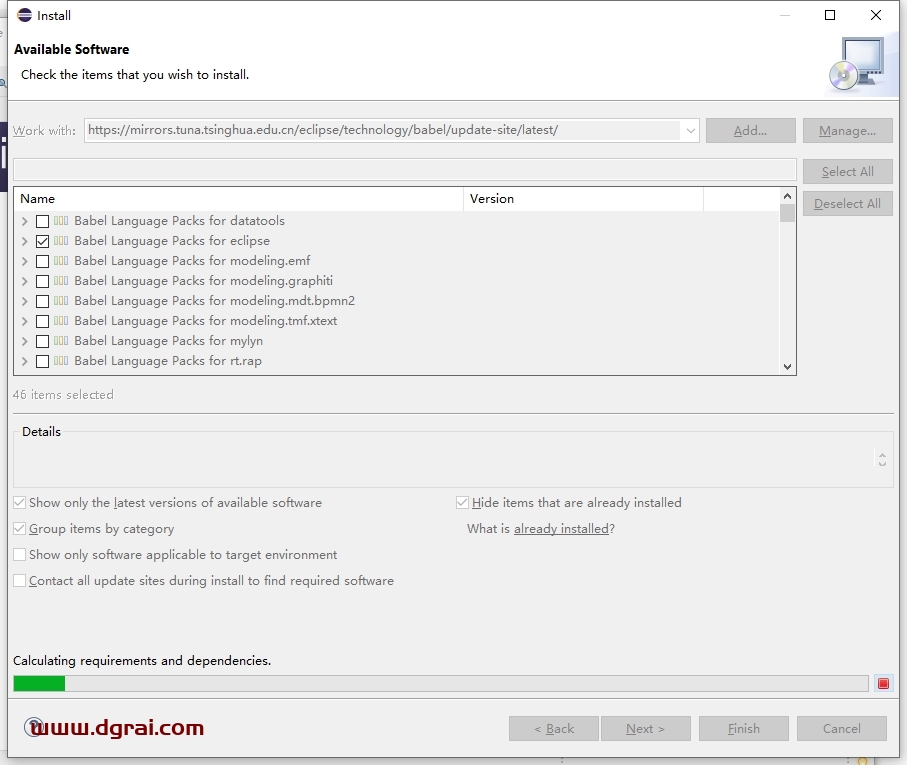Check Babel Language Packs for datatools
The image size is (907, 765).
[x=42, y=221]
